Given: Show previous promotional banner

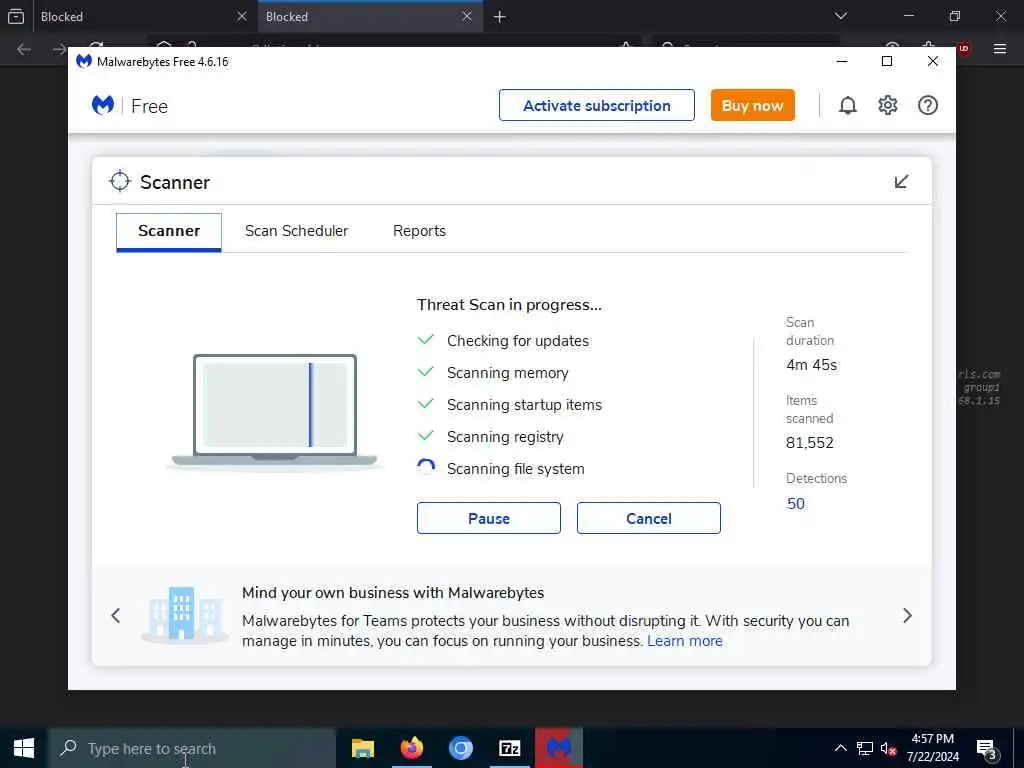Looking at the screenshot, I should [x=116, y=615].
